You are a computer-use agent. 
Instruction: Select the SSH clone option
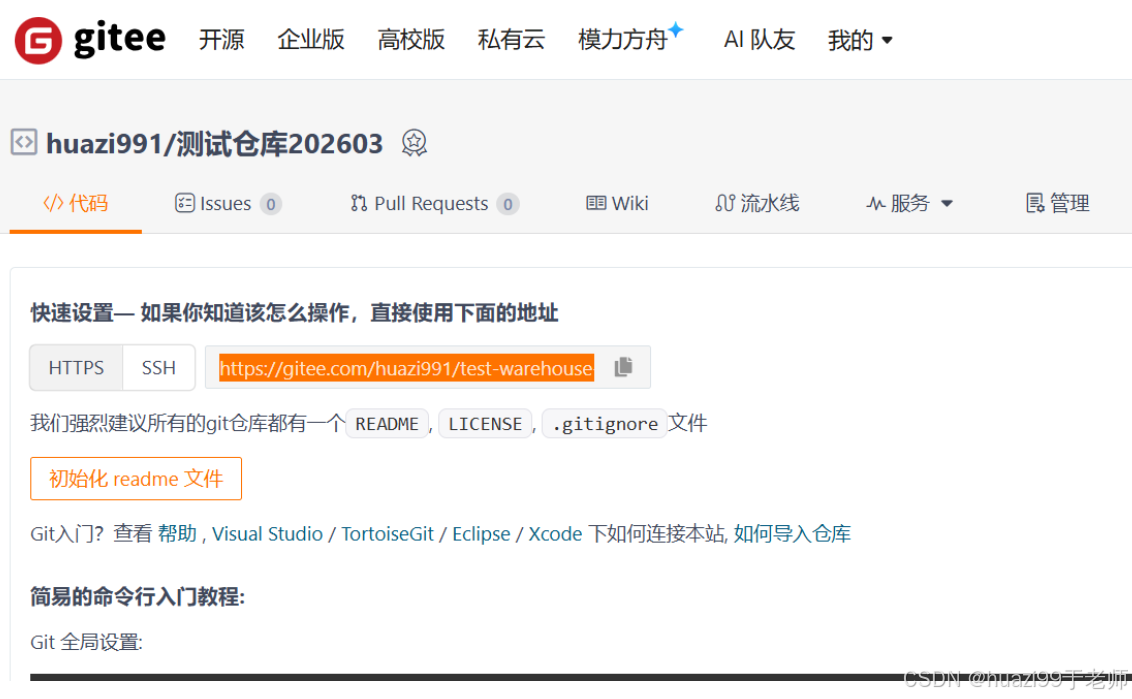pyautogui.click(x=159, y=368)
